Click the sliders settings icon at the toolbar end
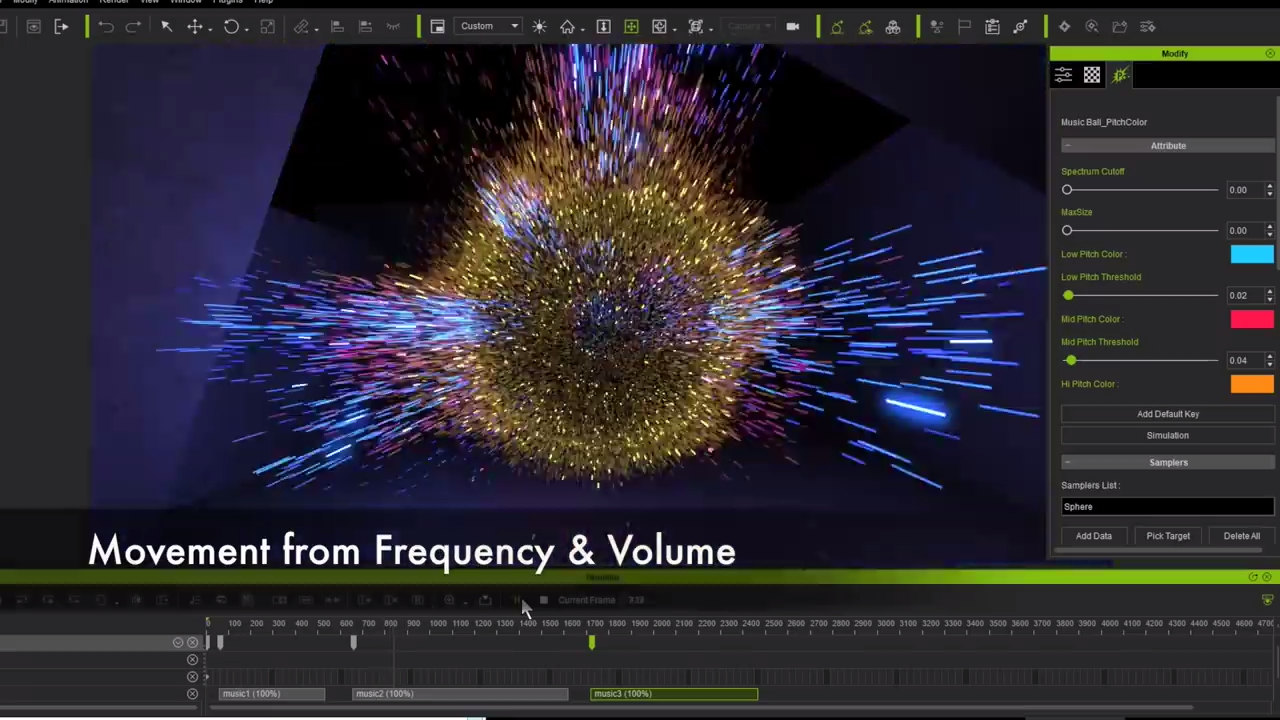Screen dimensions: 1280x720 point(1148,27)
